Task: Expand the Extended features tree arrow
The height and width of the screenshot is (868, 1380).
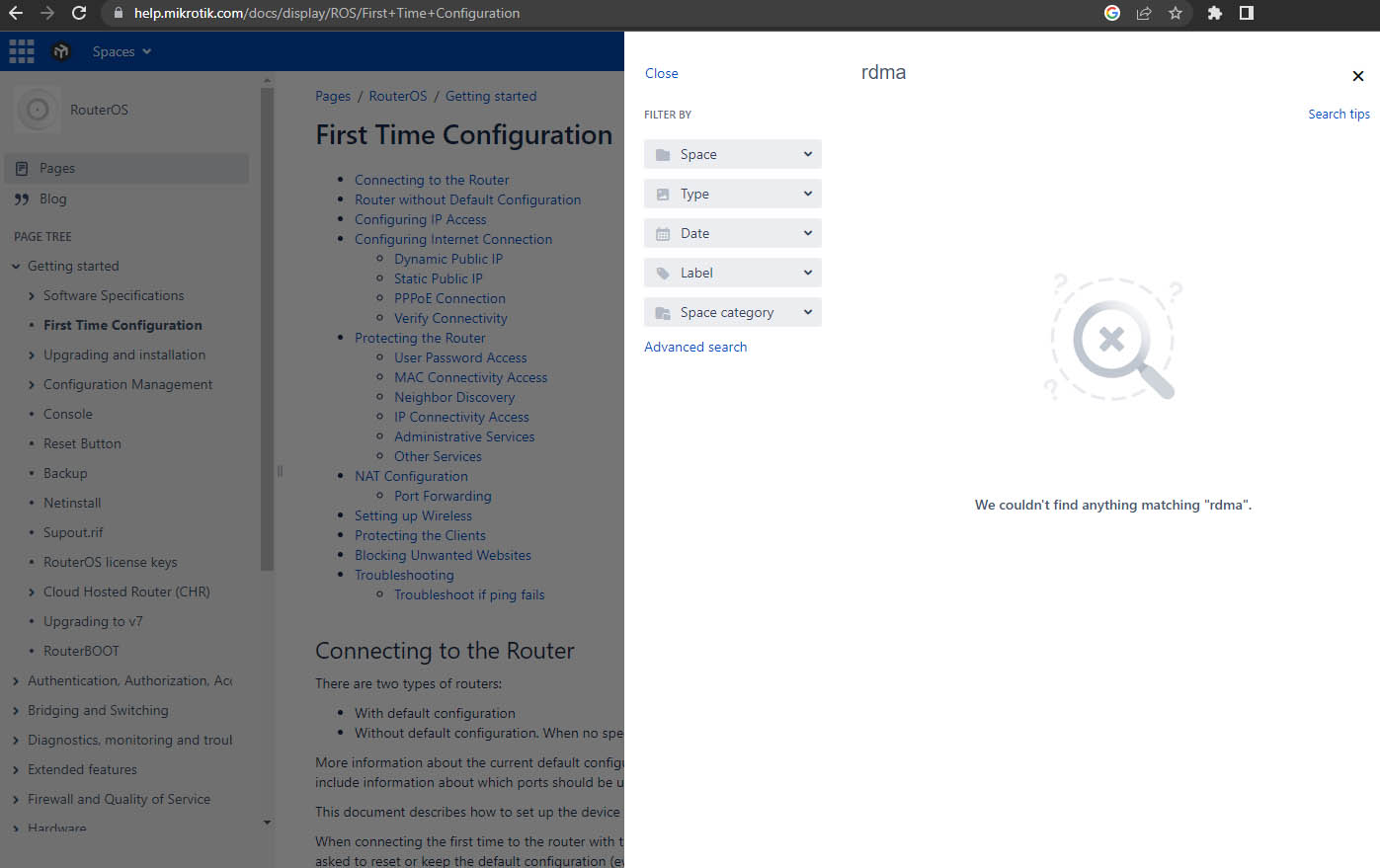Action: click(x=16, y=769)
